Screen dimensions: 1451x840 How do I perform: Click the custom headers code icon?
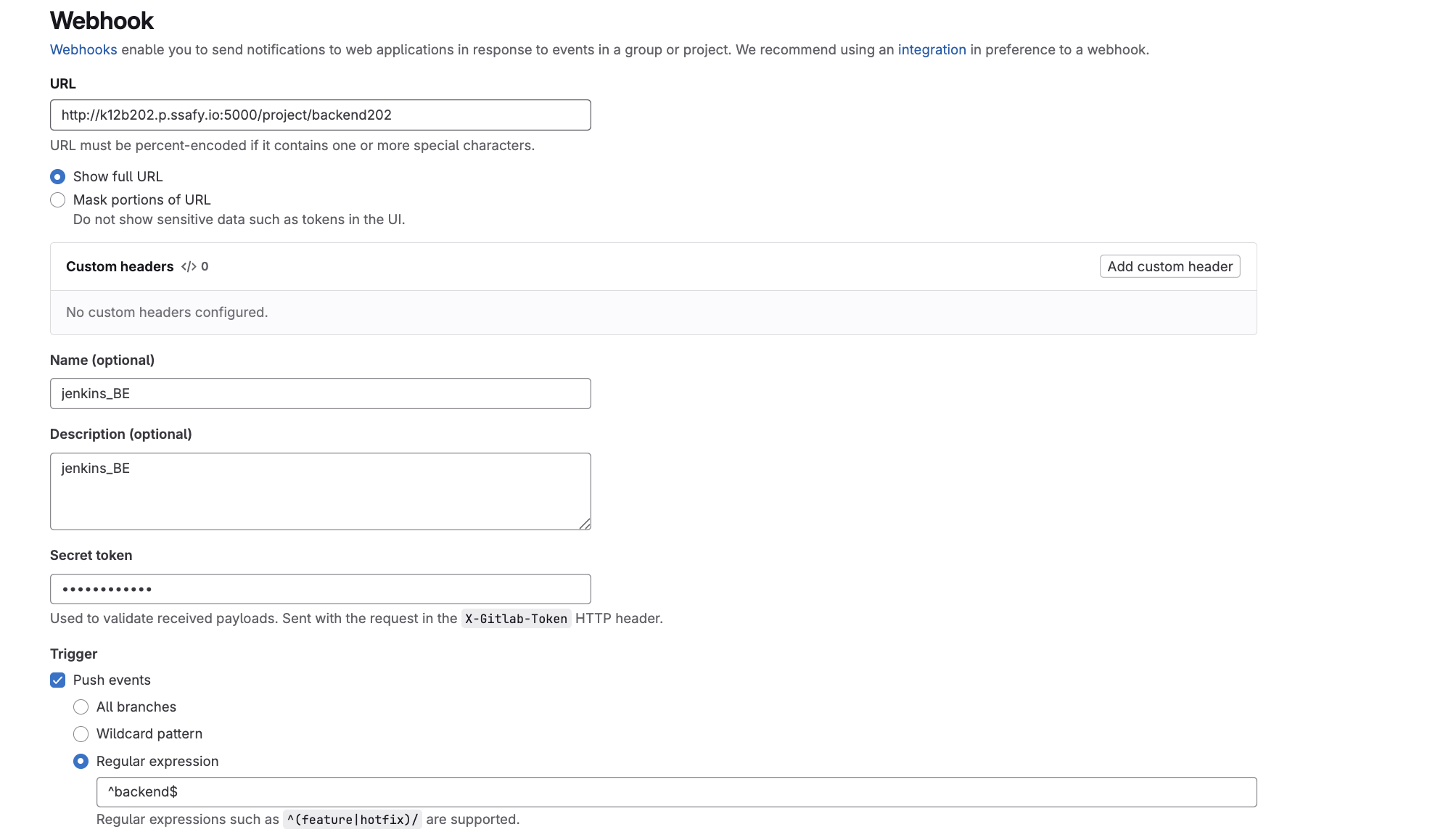tap(189, 266)
